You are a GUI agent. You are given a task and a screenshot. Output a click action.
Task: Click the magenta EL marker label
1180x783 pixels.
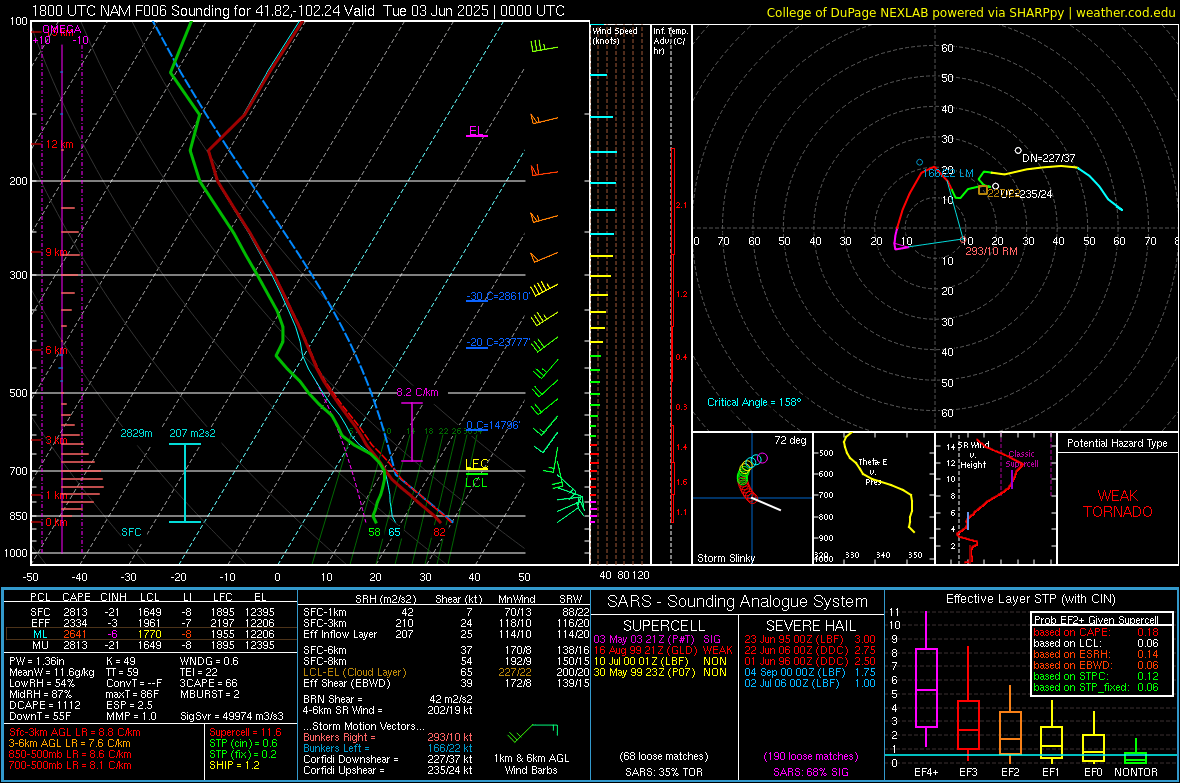[x=476, y=130]
